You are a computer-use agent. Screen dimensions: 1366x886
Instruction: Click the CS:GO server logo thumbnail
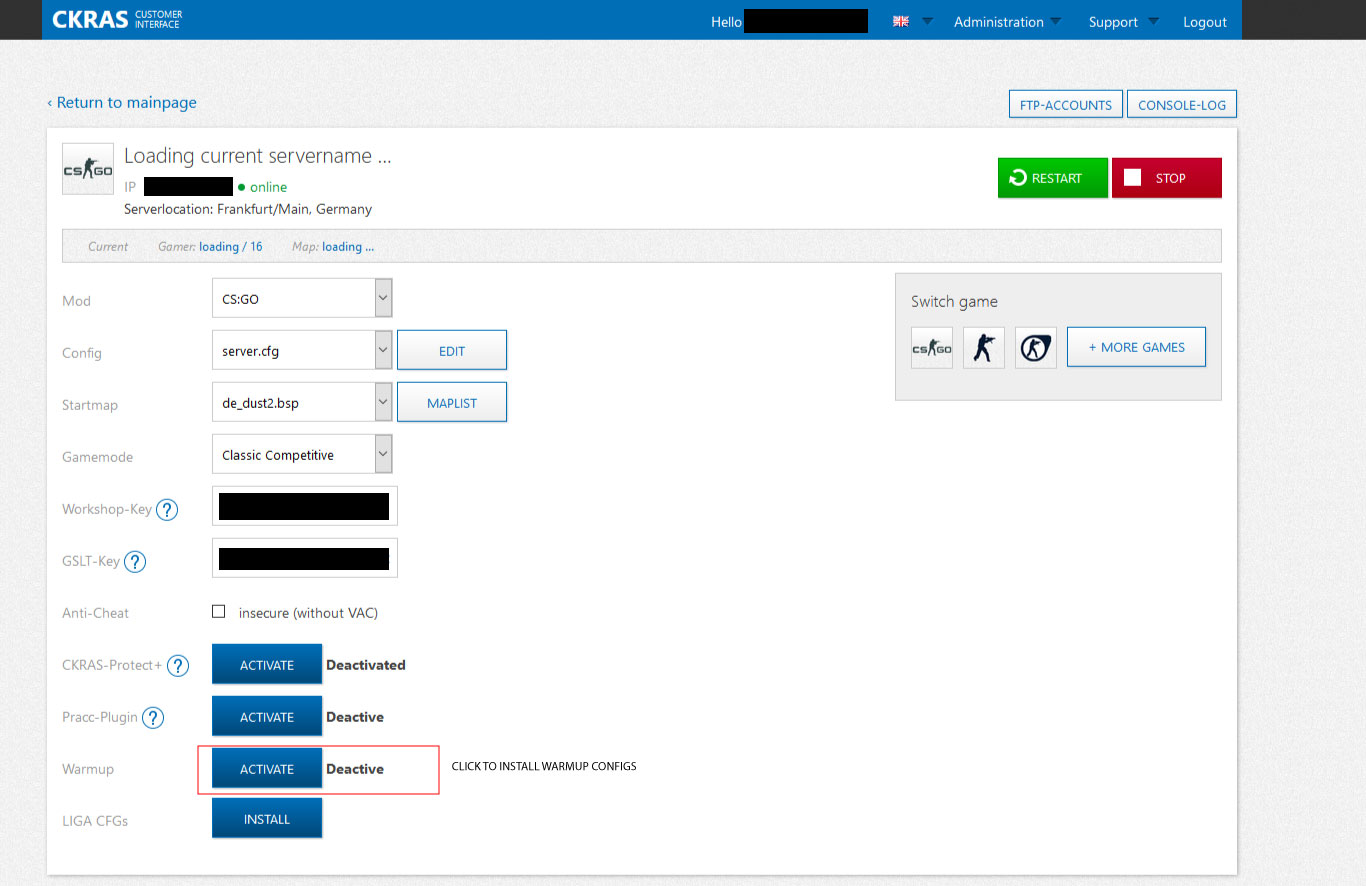88,169
